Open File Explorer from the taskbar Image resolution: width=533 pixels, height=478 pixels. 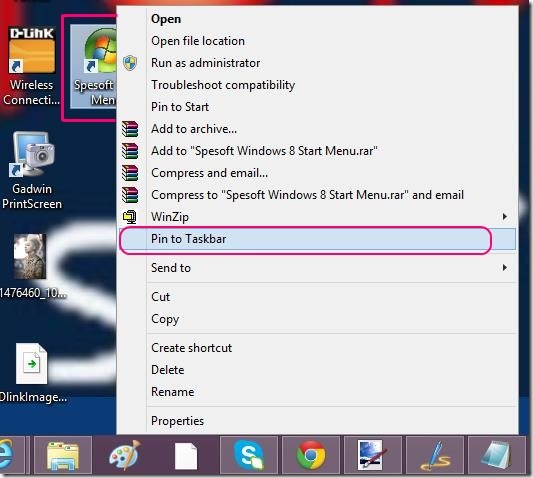(63, 456)
